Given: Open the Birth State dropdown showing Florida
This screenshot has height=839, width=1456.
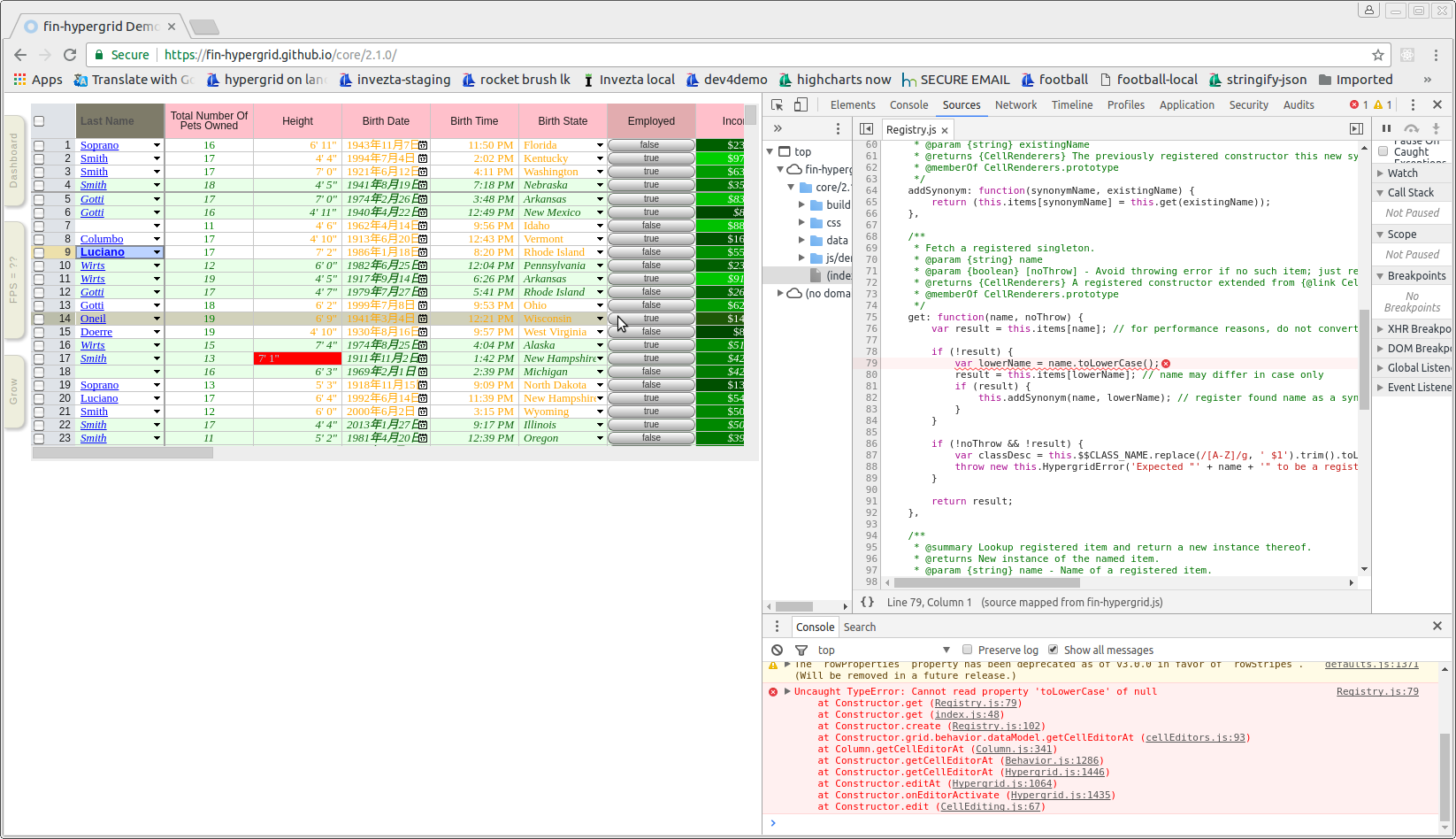Looking at the screenshot, I should 601,144.
